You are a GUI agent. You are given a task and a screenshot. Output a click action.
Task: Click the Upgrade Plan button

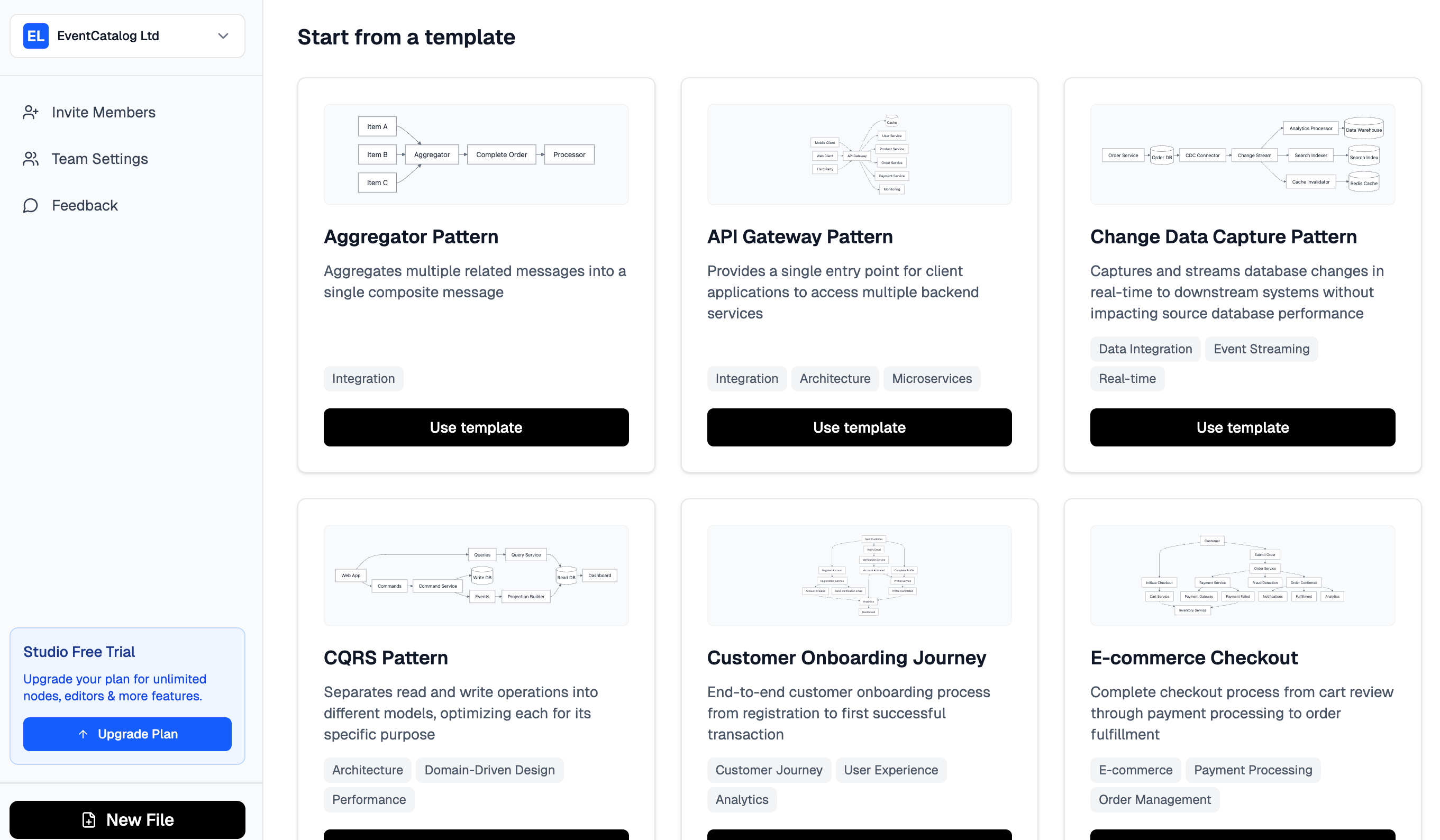tap(127, 734)
